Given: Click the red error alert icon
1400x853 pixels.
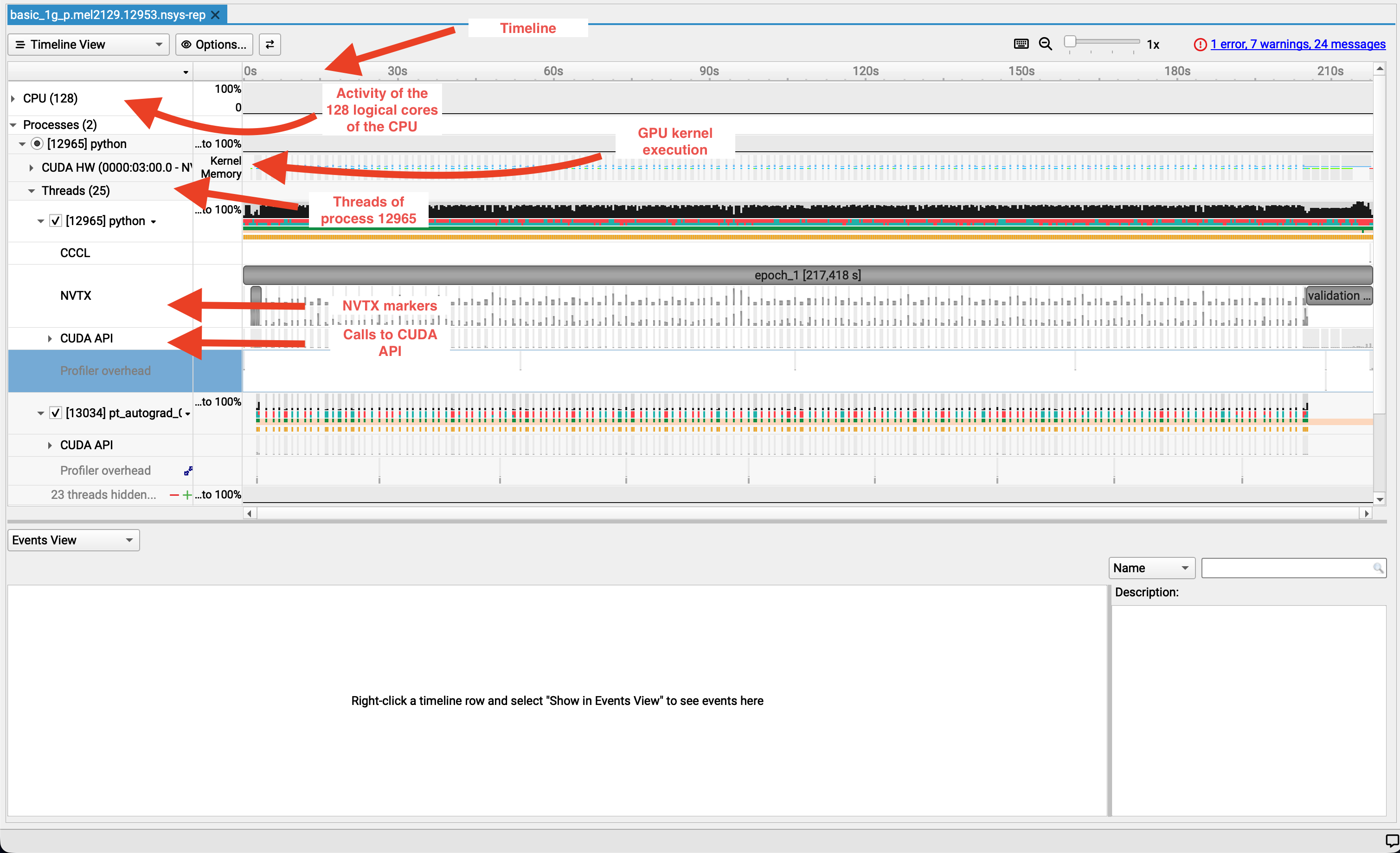Looking at the screenshot, I should [1200, 45].
